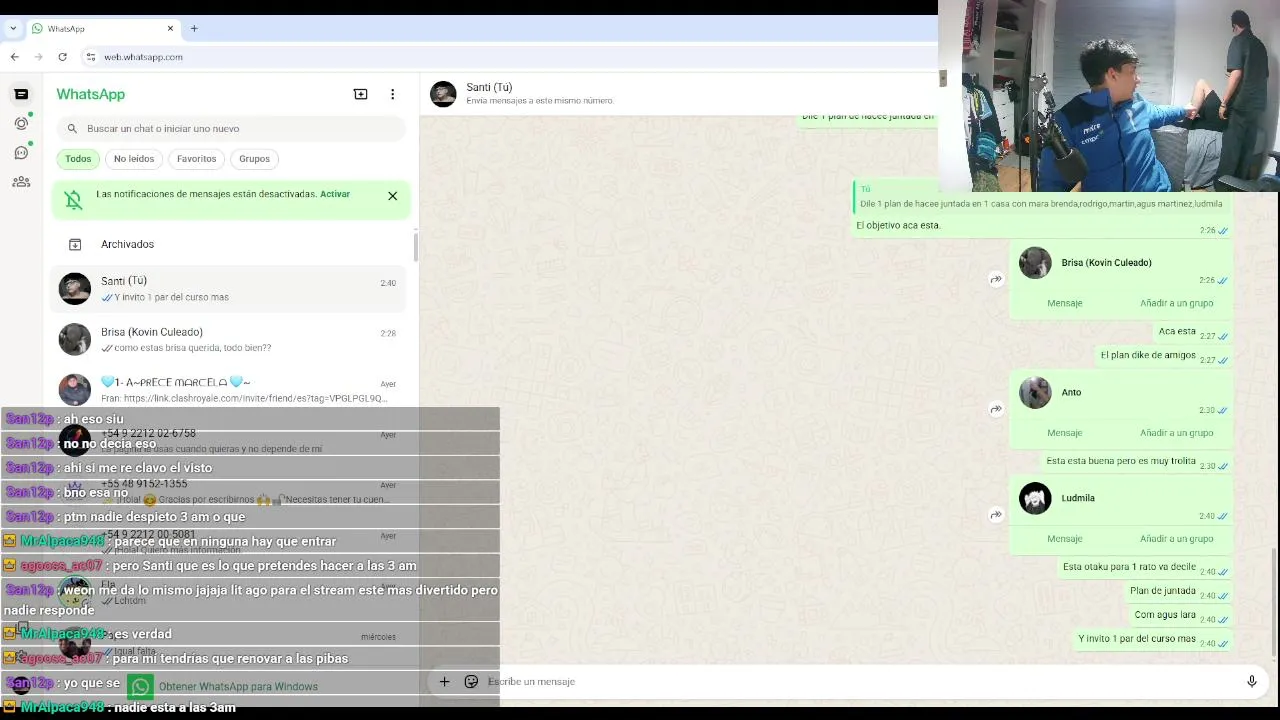Click 'Mensaje' under the Brisa contact card
This screenshot has width=1280, height=720.
pos(1065,303)
